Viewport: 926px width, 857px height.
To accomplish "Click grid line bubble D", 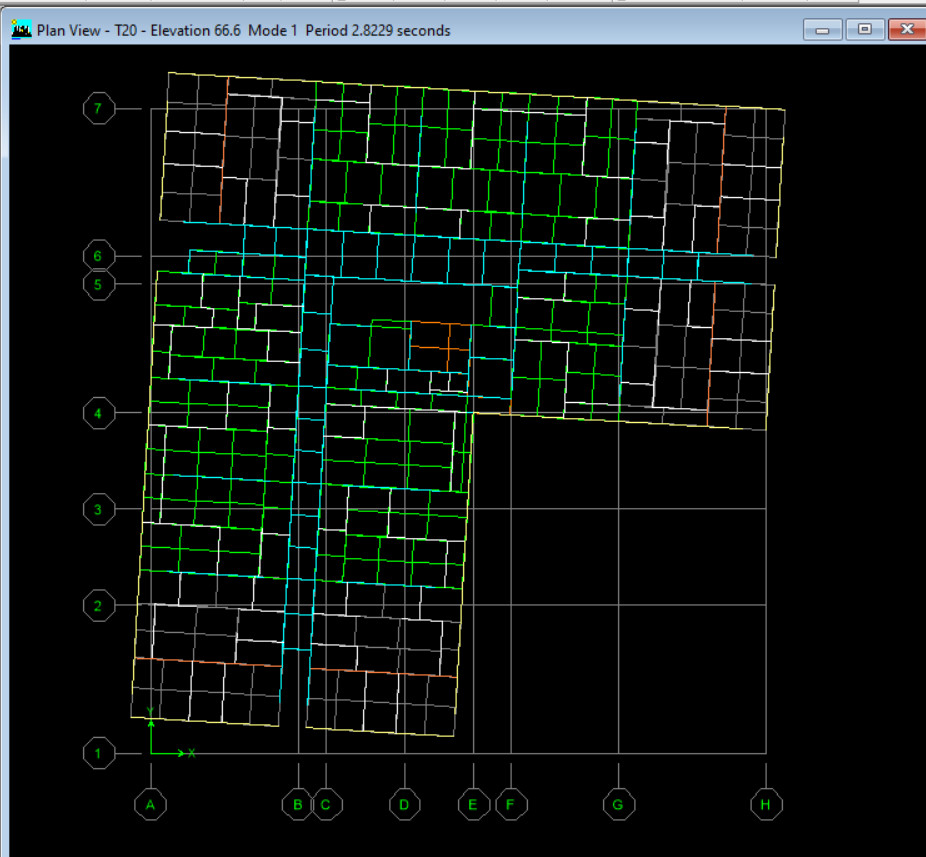I will (404, 804).
